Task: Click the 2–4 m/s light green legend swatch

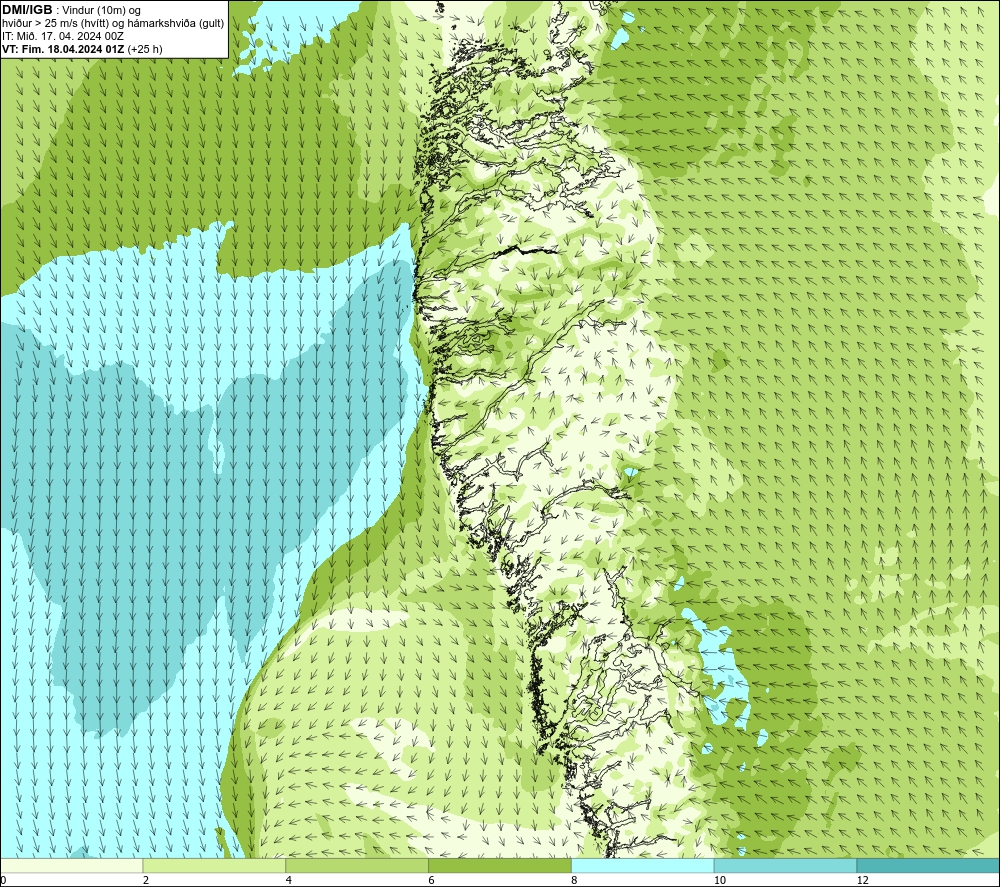Action: (x=214, y=865)
